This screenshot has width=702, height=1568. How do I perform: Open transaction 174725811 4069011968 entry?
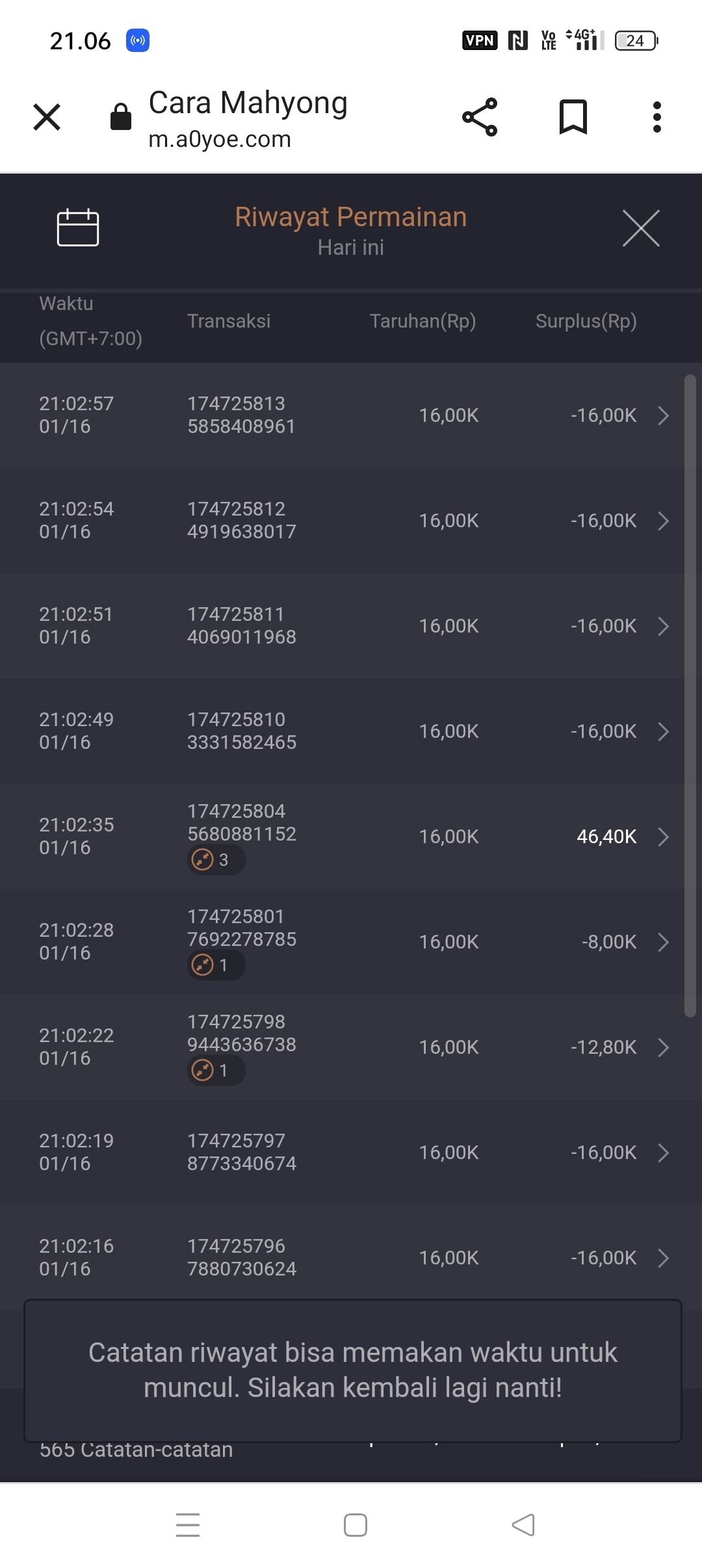241,625
